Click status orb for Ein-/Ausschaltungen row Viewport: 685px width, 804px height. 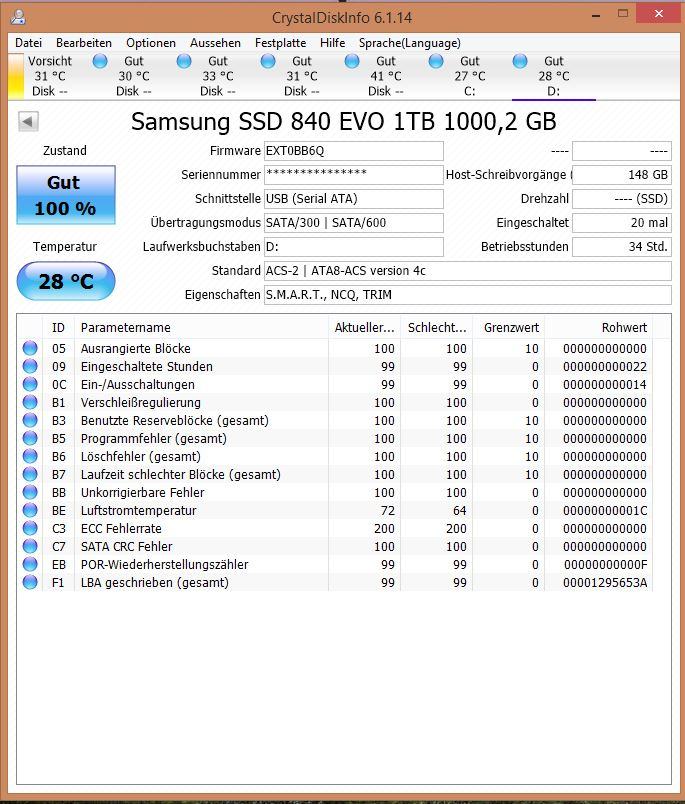tap(30, 384)
